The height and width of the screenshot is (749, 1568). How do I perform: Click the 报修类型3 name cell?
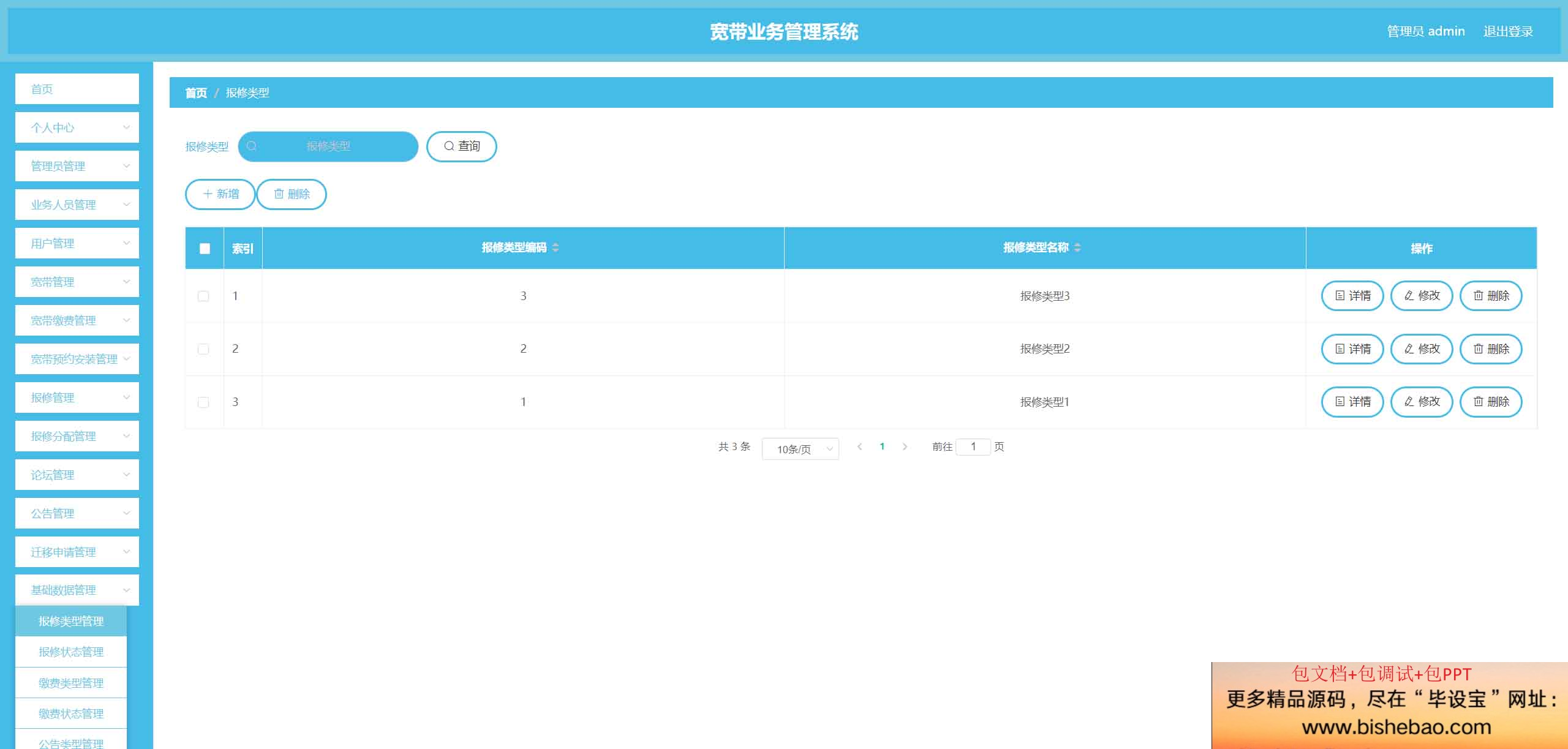tap(1045, 296)
